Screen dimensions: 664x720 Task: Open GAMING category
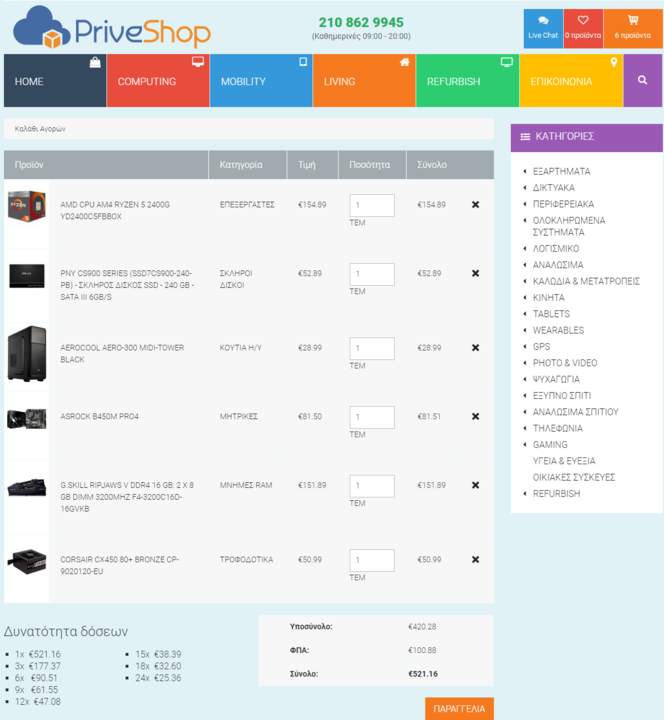pos(550,444)
